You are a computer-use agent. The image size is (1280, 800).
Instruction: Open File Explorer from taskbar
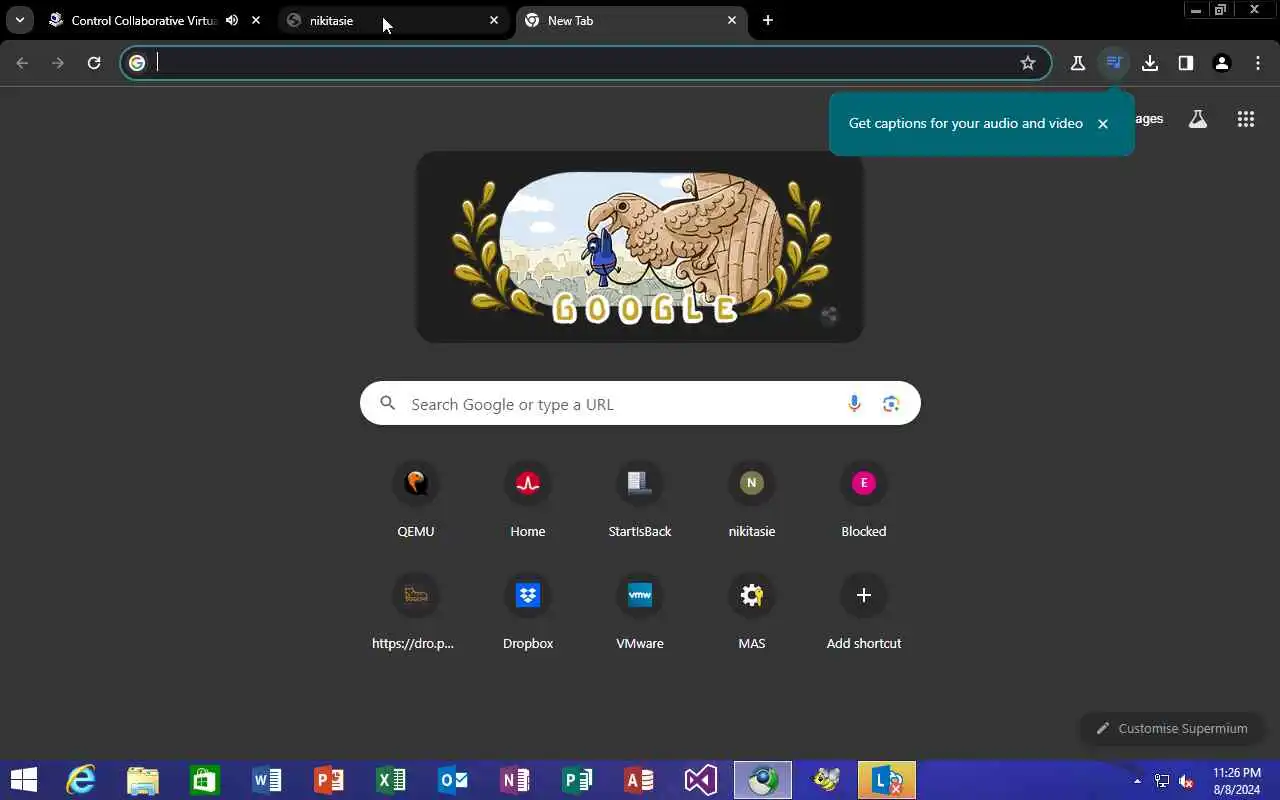click(x=142, y=780)
